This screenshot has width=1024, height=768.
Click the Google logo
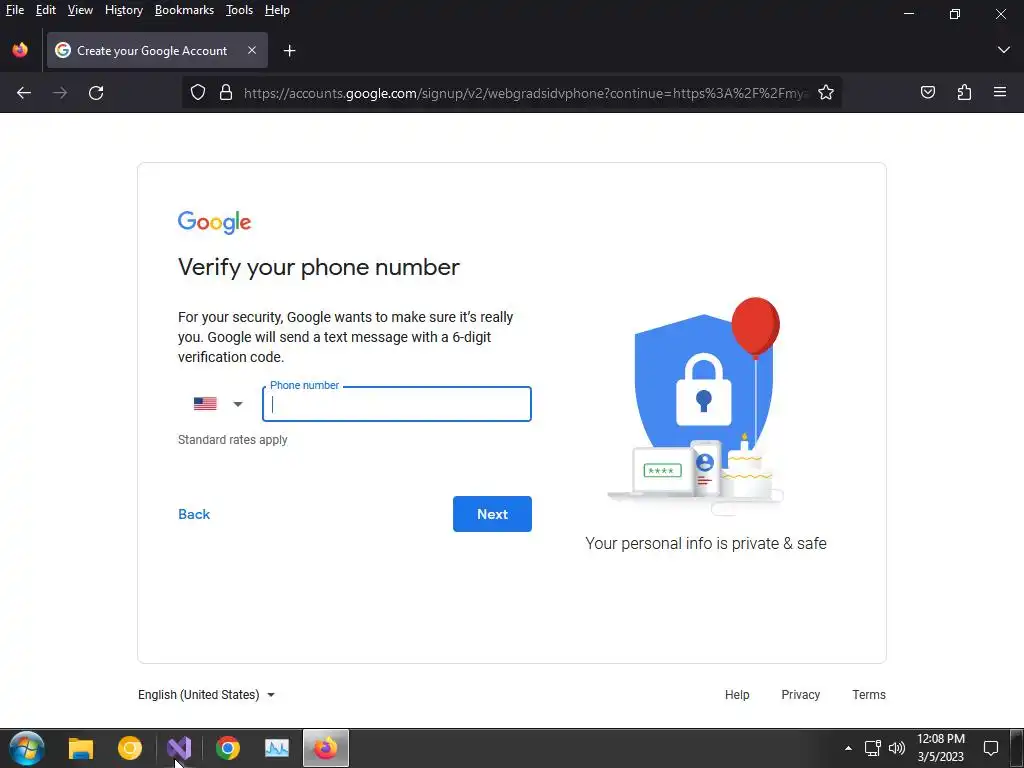[214, 222]
